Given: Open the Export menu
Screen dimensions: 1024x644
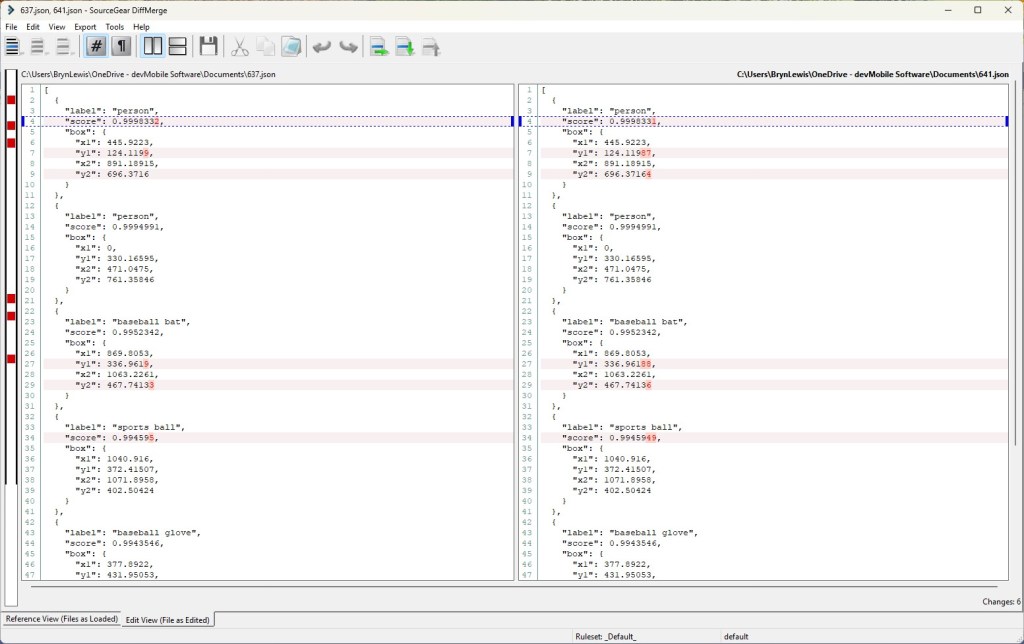Looking at the screenshot, I should coord(85,27).
